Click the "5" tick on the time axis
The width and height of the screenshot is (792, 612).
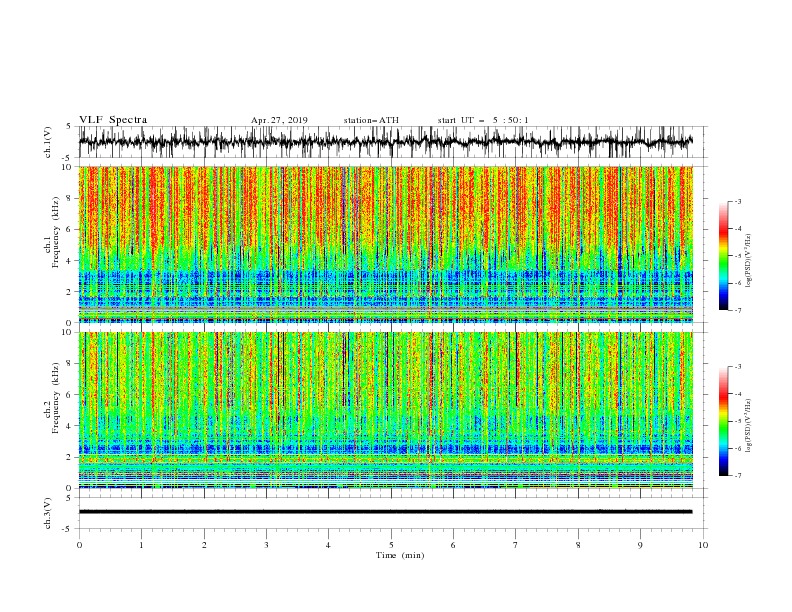[391, 545]
